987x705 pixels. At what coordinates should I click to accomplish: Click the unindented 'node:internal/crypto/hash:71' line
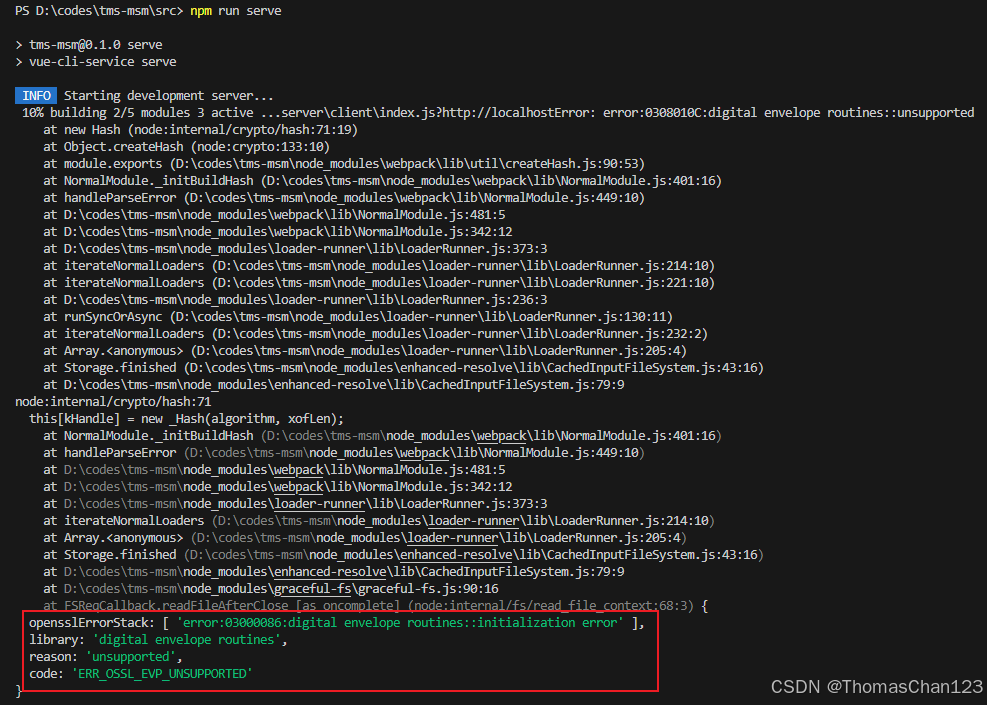tap(113, 402)
